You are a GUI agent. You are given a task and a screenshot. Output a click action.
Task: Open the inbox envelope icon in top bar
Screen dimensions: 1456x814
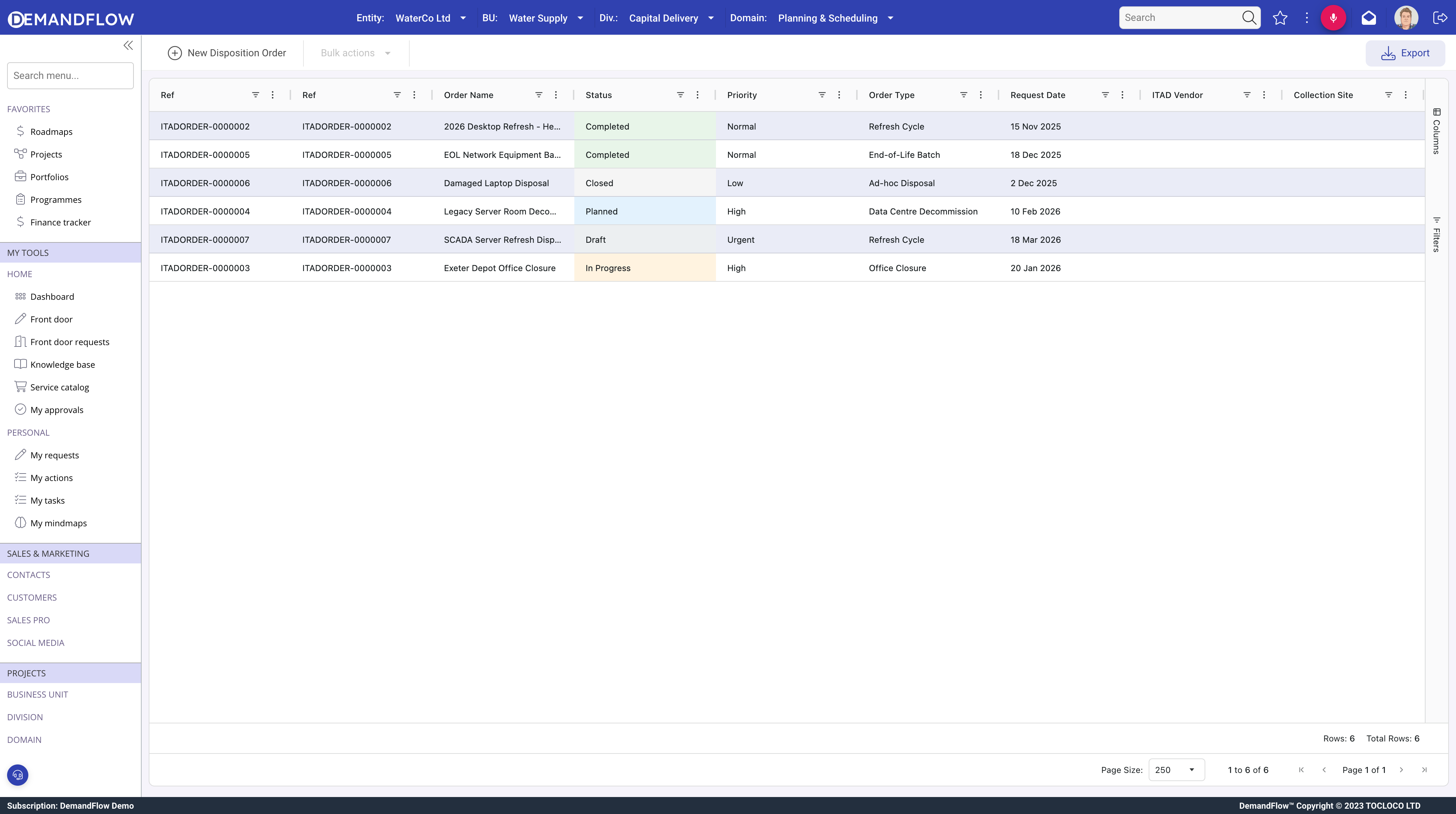[1369, 17]
